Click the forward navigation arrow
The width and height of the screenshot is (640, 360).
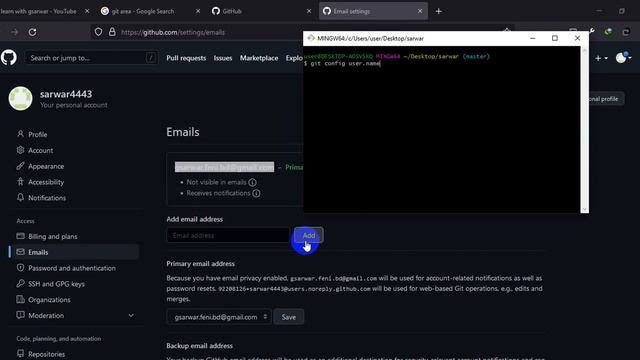(x=15, y=32)
